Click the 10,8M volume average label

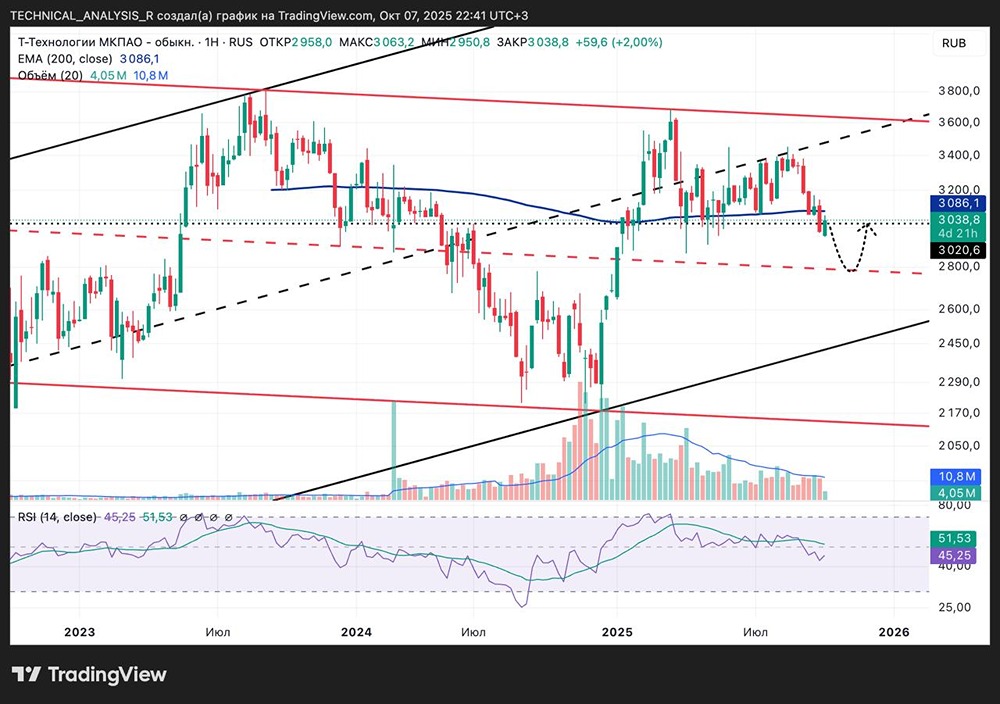(957, 477)
